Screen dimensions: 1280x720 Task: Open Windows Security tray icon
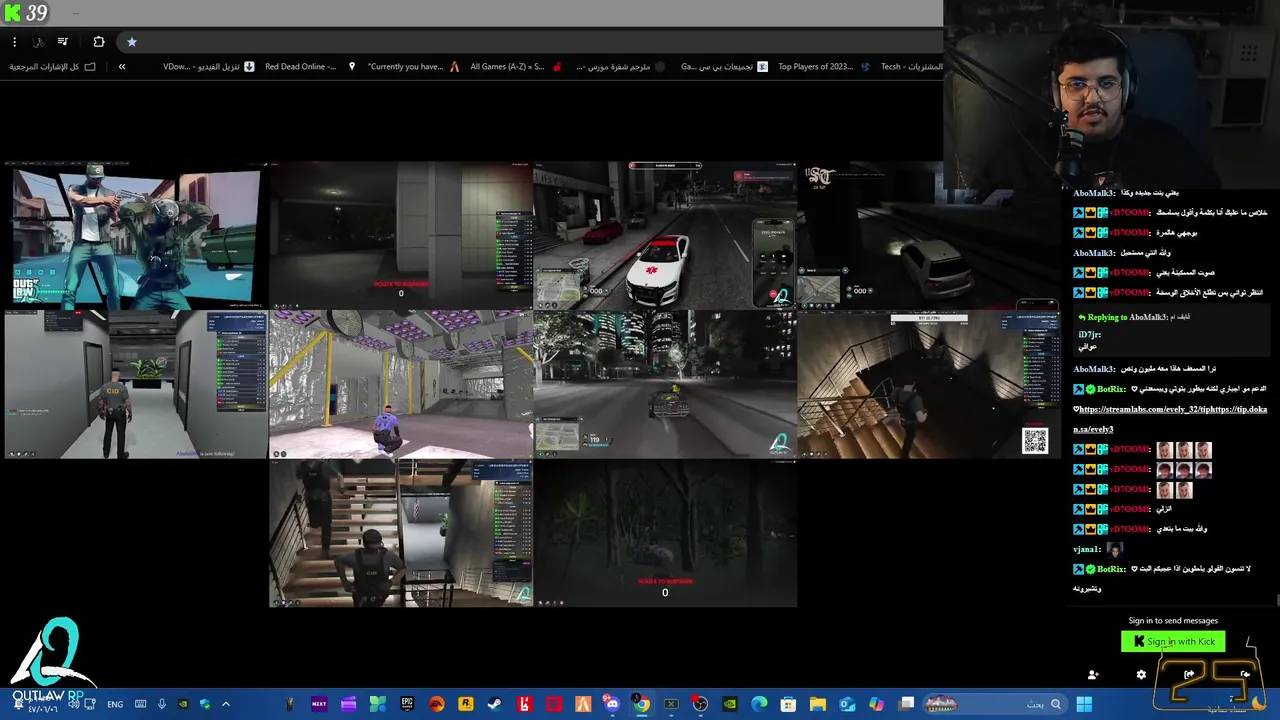tap(205, 704)
